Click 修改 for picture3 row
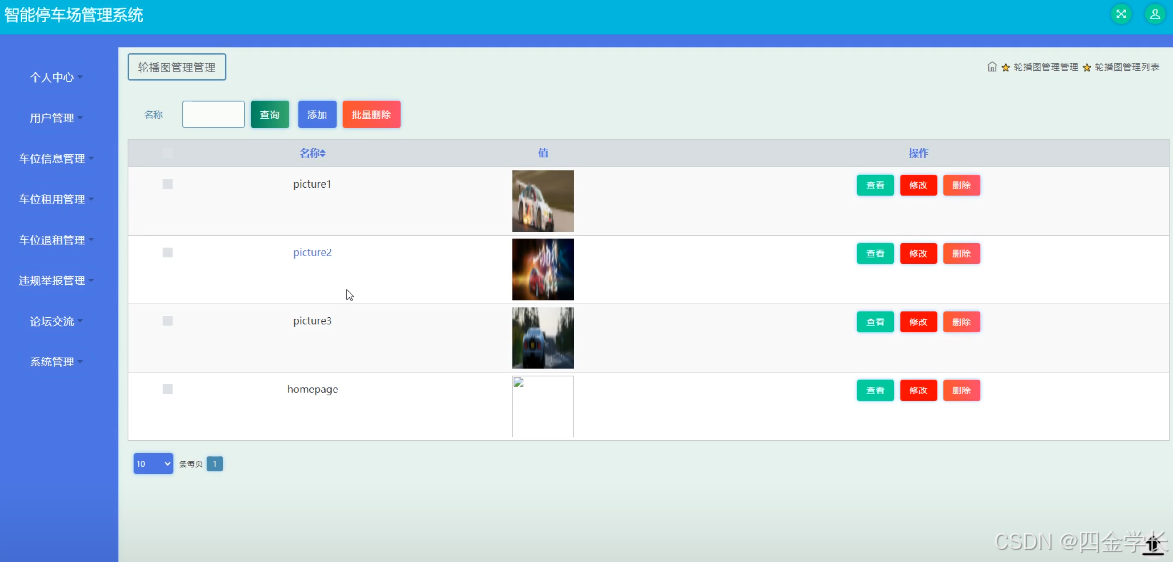The height and width of the screenshot is (562, 1173). point(919,322)
